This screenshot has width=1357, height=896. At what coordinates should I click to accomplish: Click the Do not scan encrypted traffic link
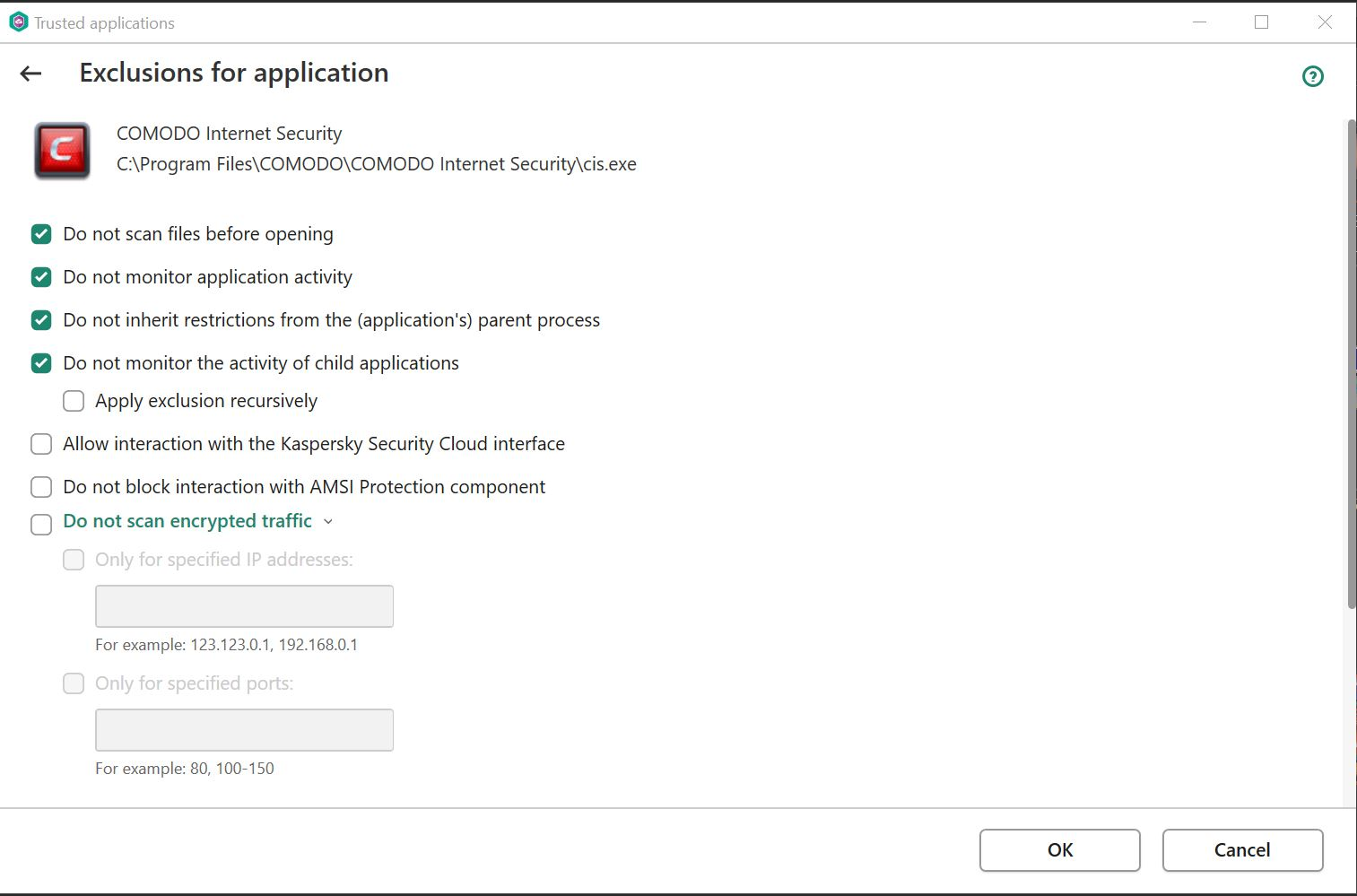187,521
